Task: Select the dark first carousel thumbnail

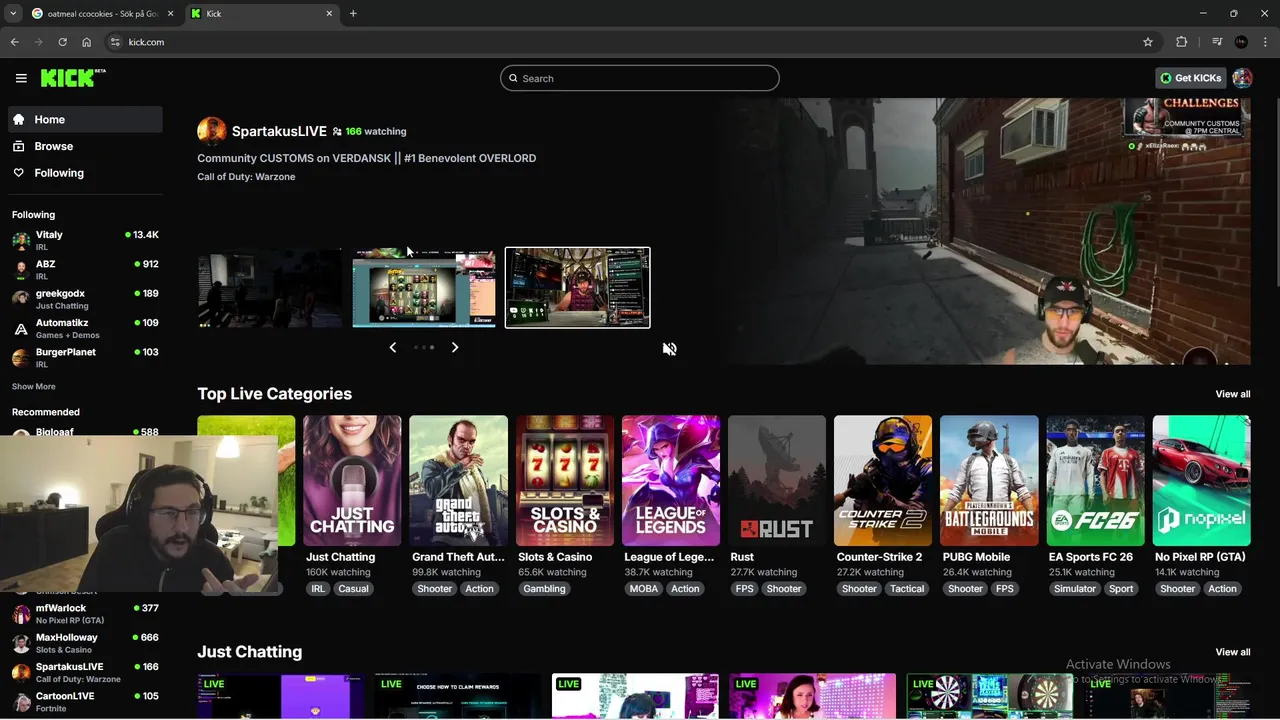Action: [x=270, y=288]
